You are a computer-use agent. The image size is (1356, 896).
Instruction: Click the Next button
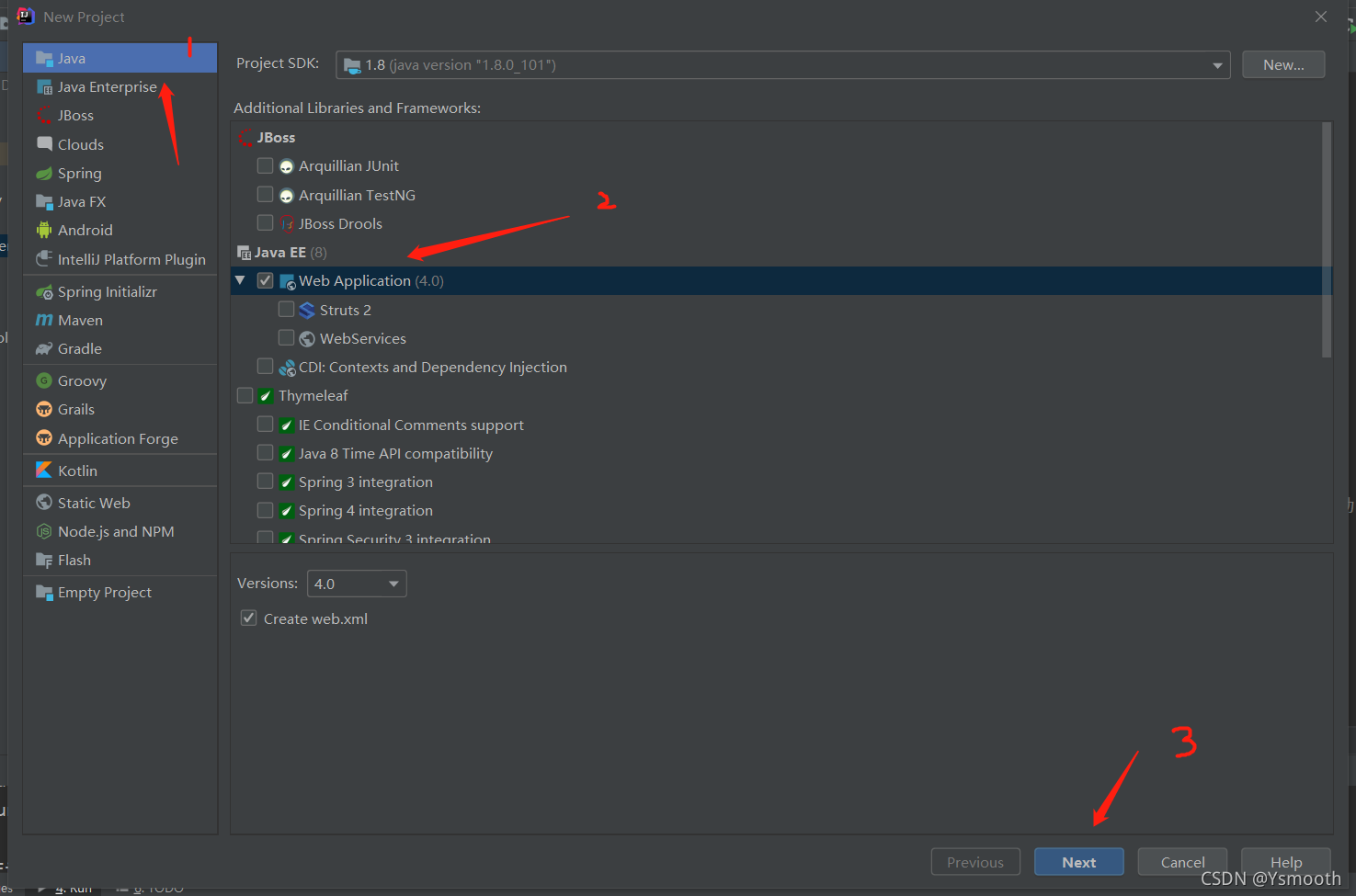click(x=1079, y=862)
